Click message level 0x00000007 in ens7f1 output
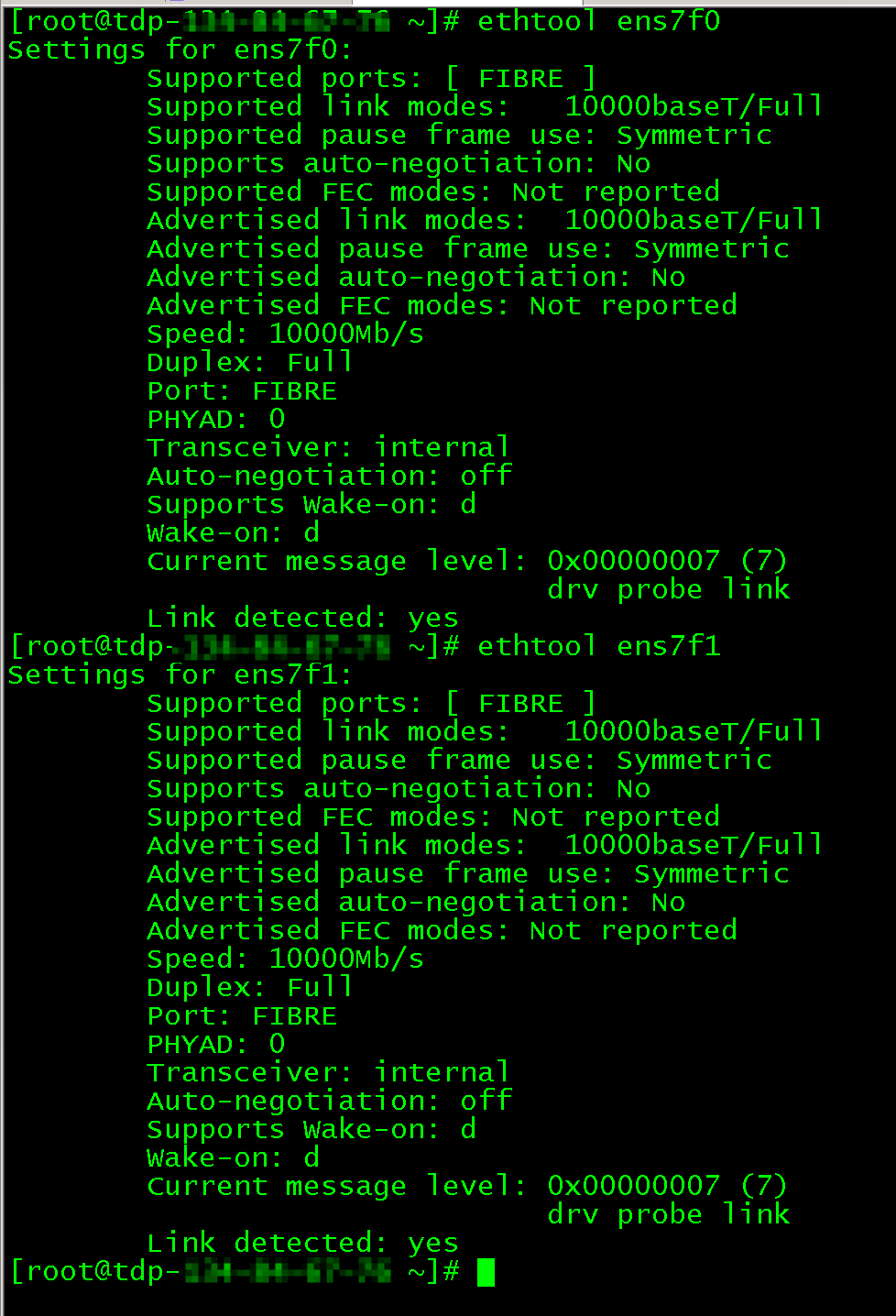The height and width of the screenshot is (1316, 896). tap(633, 1186)
